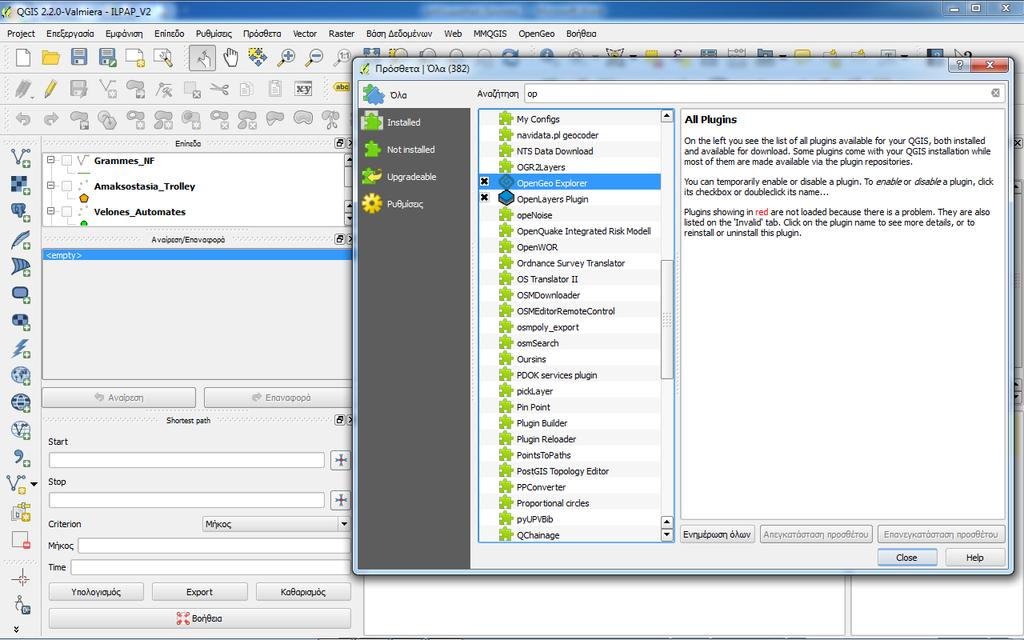Toggle editing with the pencil icon
This screenshot has height=640, width=1024.
[x=50, y=88]
